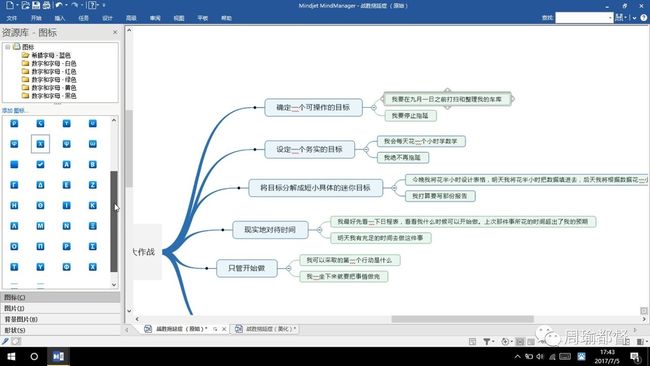The width and height of the screenshot is (650, 366).
Task: Select the blue Pi (Π) icon
Action: 40,246
